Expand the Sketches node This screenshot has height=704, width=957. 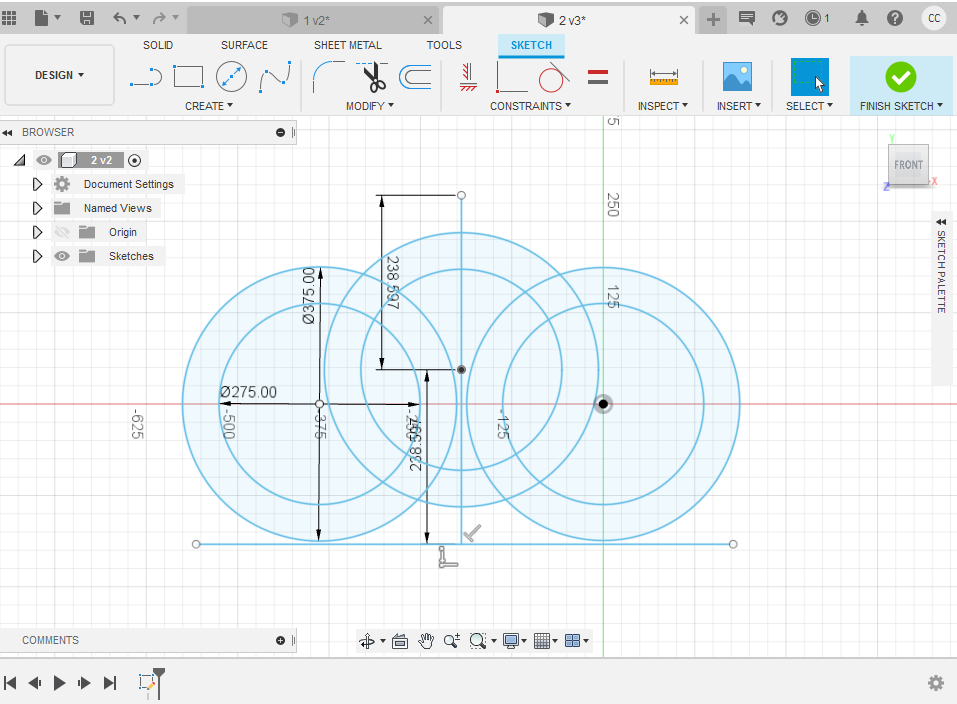click(37, 256)
